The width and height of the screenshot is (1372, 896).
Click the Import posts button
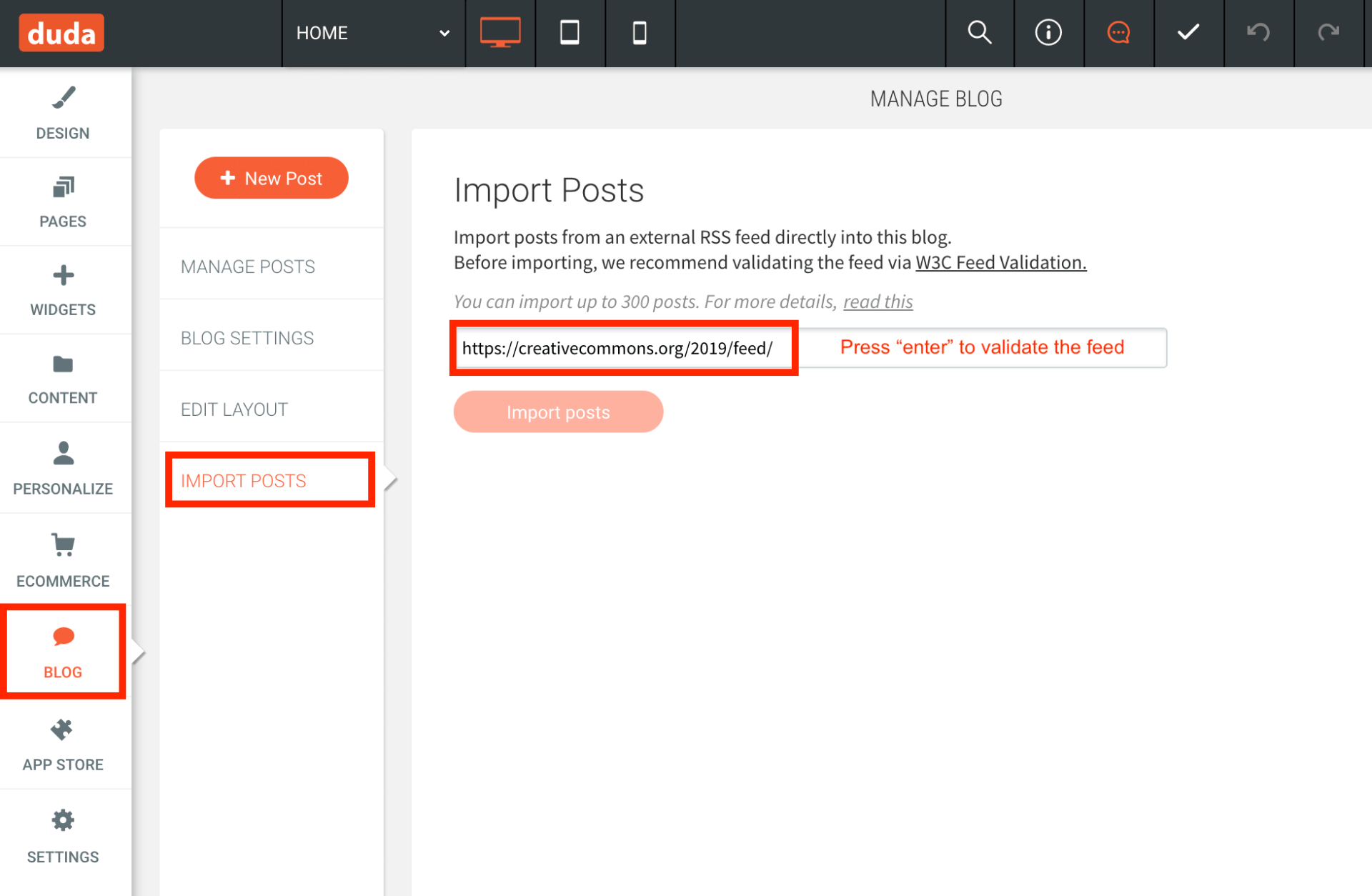tap(558, 412)
